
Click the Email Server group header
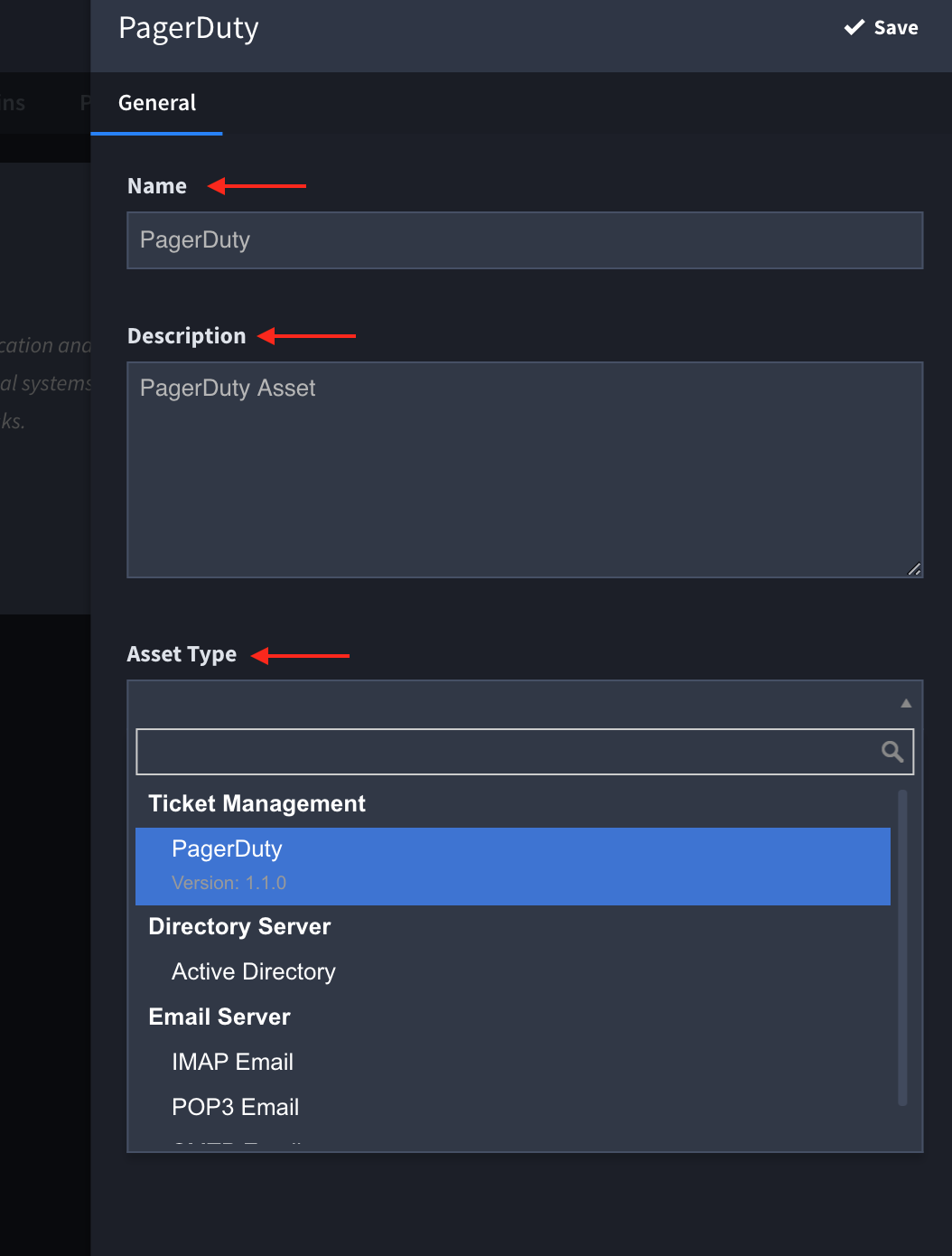[x=219, y=1017]
